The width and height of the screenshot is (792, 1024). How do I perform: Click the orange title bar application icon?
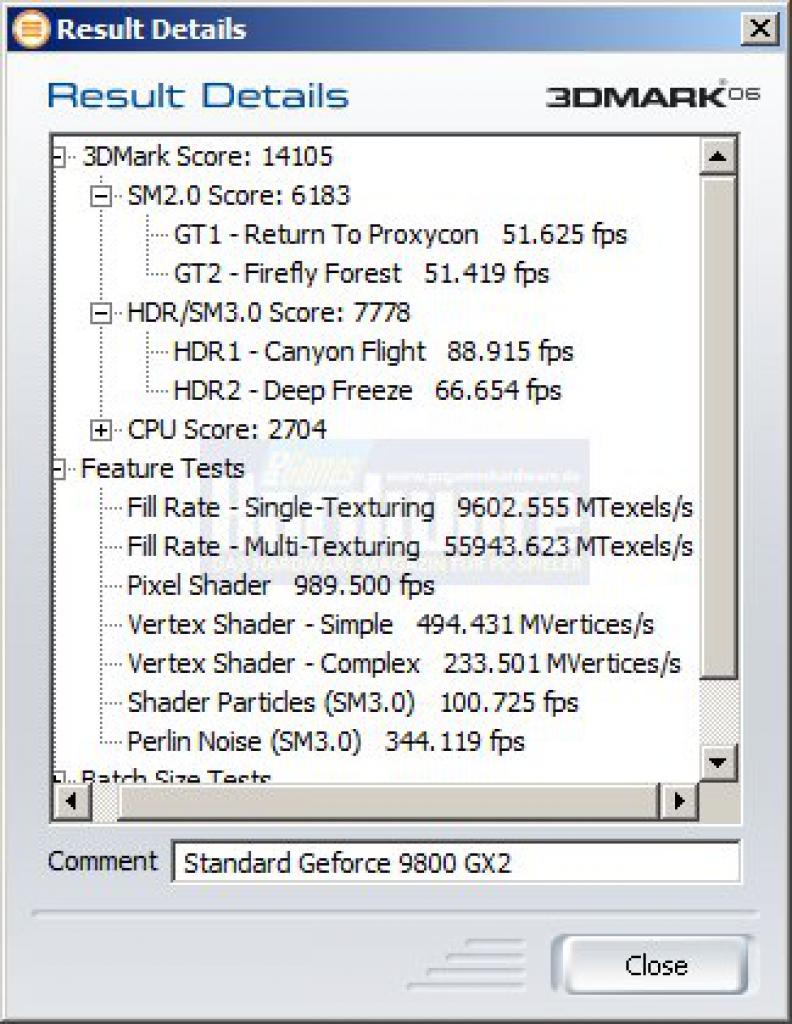click(x=31, y=29)
